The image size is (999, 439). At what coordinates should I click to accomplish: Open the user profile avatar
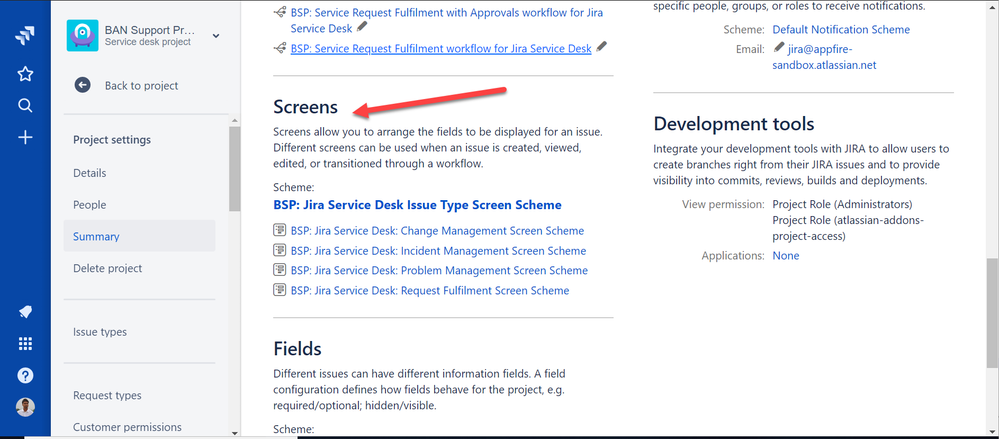[x=25, y=407]
